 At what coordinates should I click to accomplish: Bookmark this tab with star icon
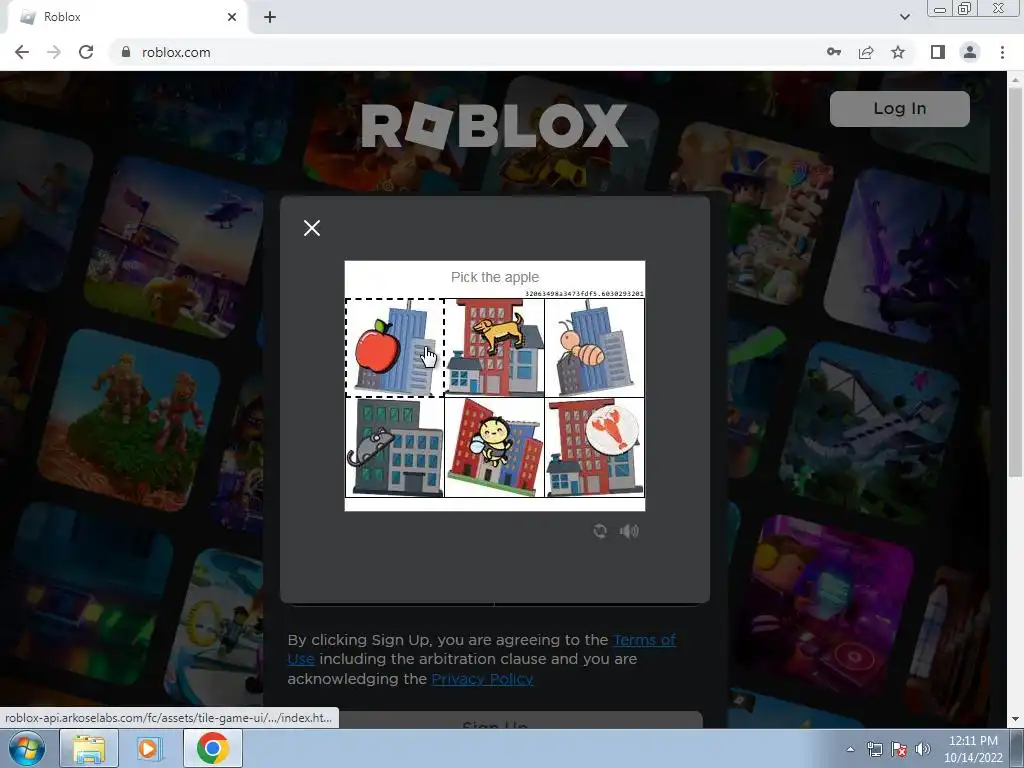[x=898, y=52]
